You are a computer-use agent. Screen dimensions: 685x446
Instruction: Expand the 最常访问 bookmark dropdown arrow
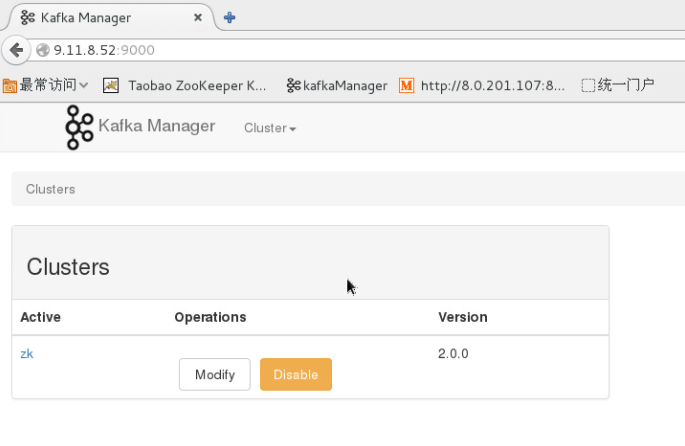pos(83,85)
